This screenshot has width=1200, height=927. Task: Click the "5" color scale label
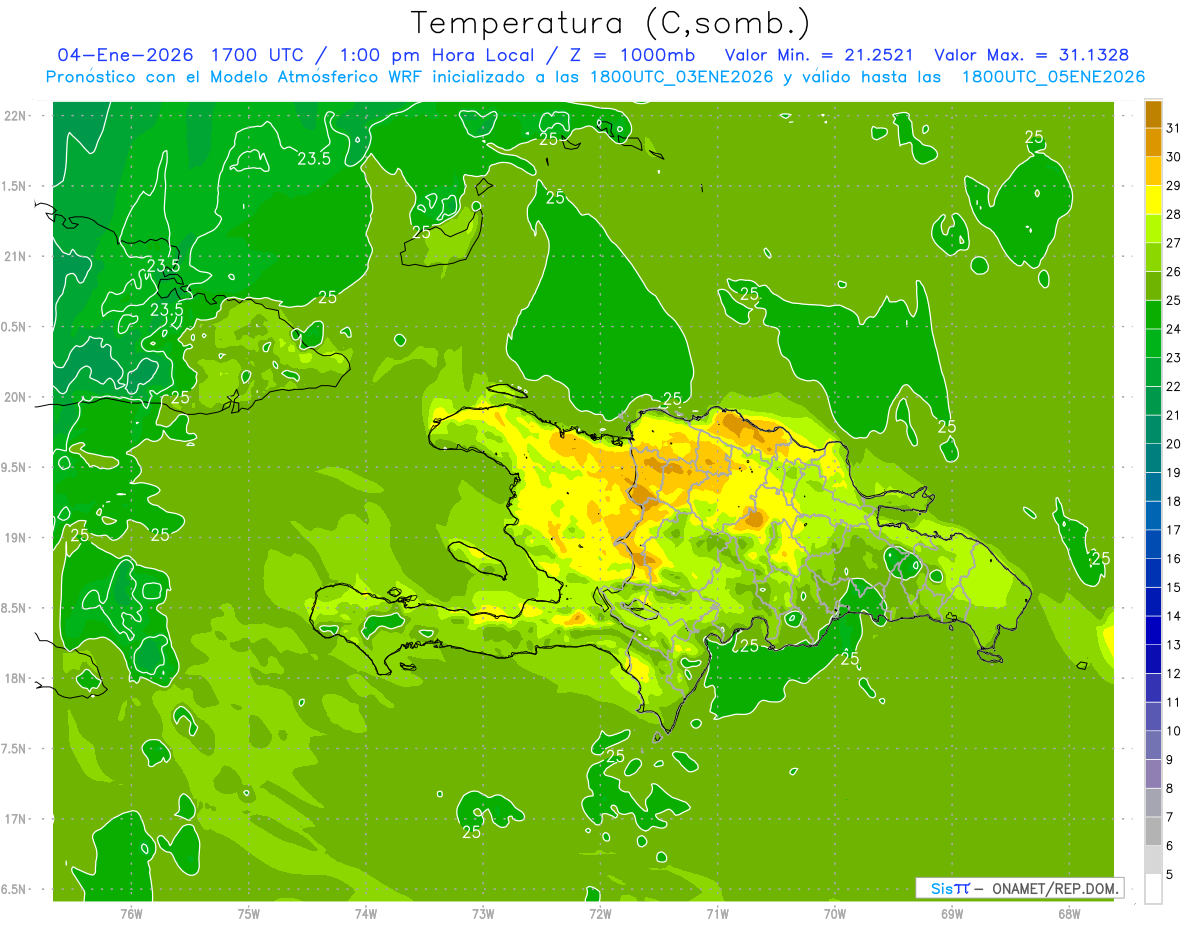tap(1170, 875)
